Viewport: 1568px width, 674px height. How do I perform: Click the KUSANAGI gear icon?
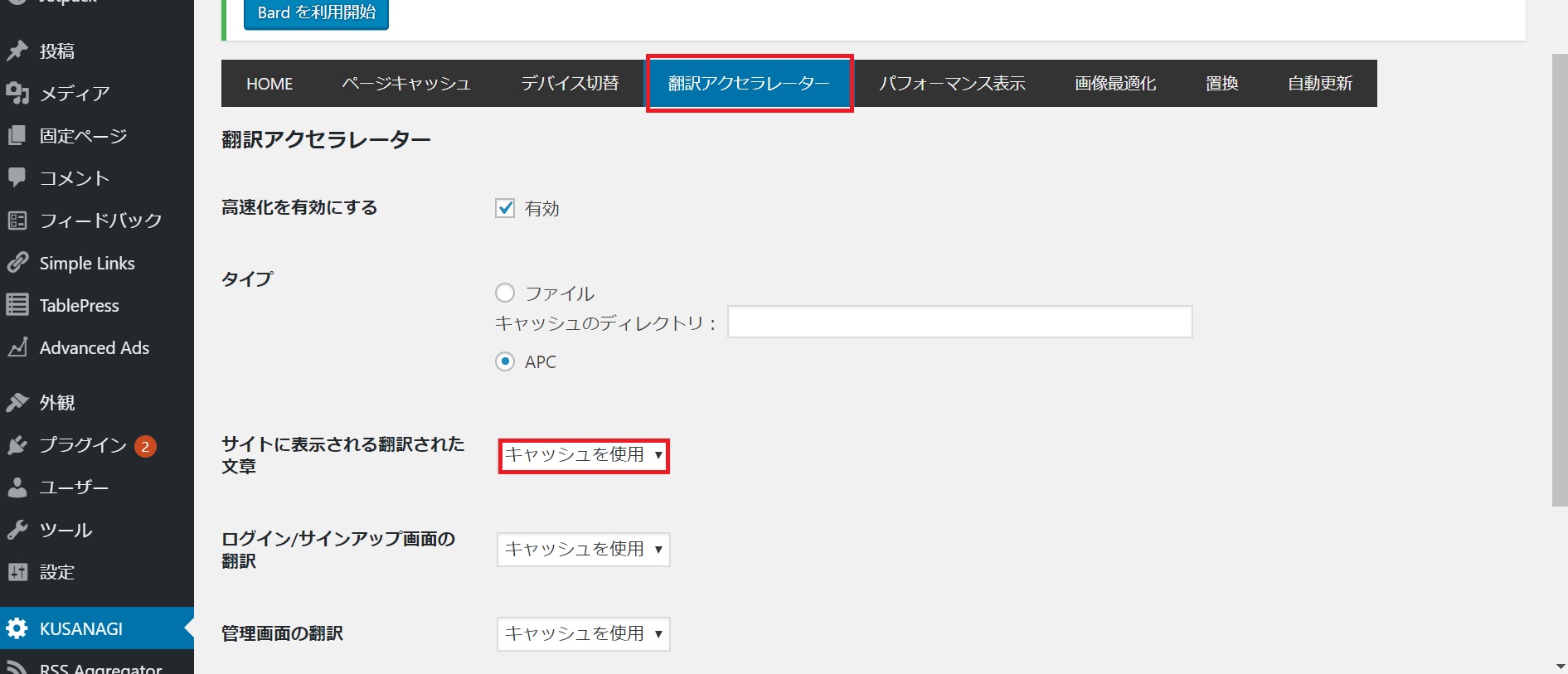tap(17, 628)
